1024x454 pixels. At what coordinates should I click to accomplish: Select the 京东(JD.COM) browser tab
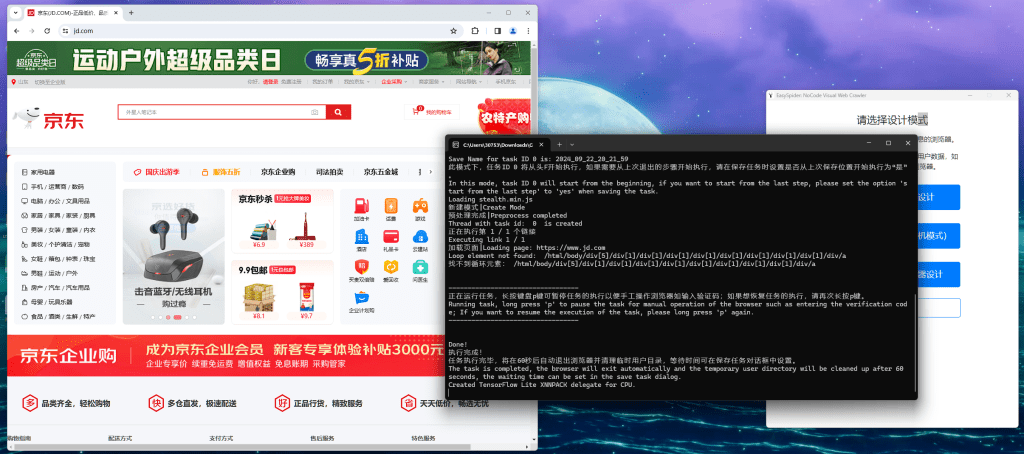pos(71,13)
